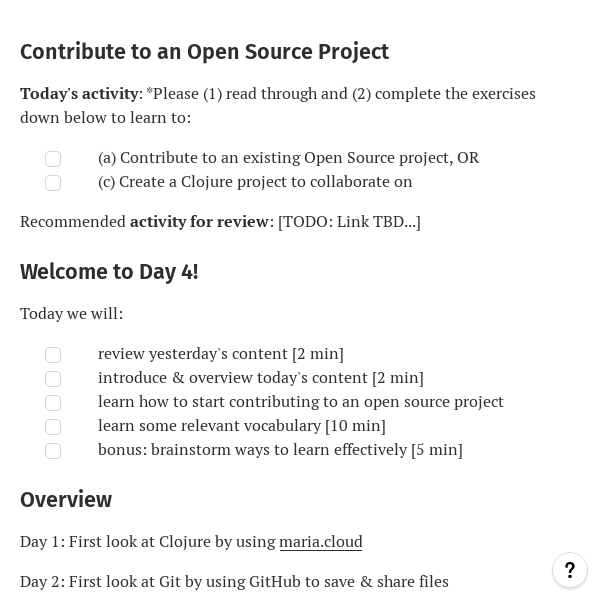Check the 'learn some relevant vocabulary' box
The image size is (600, 600).
tap(53, 427)
